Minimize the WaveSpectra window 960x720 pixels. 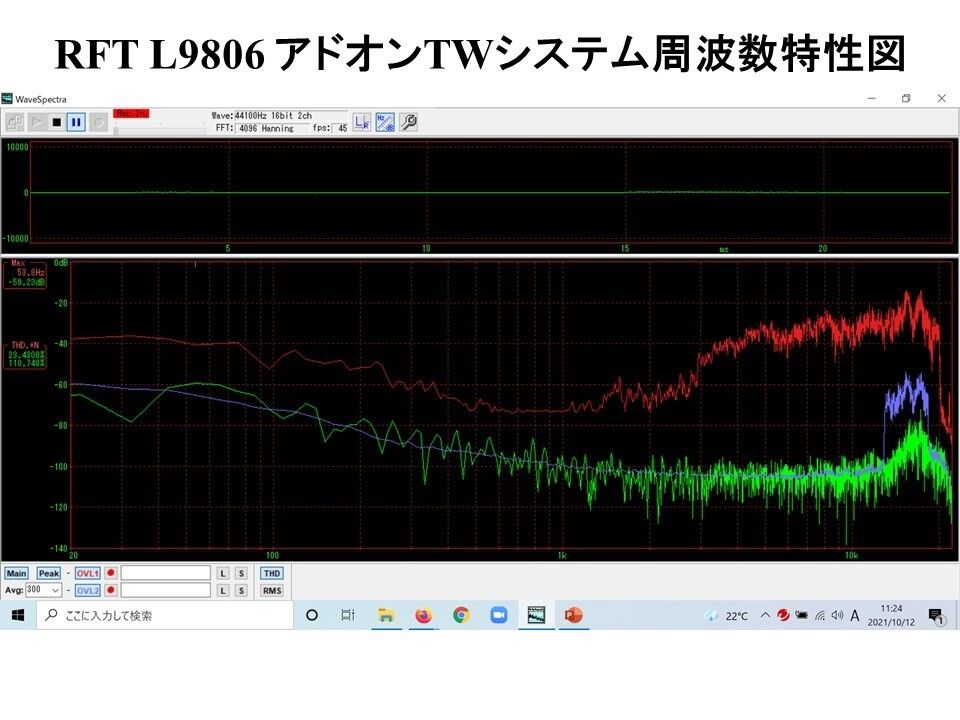(872, 98)
